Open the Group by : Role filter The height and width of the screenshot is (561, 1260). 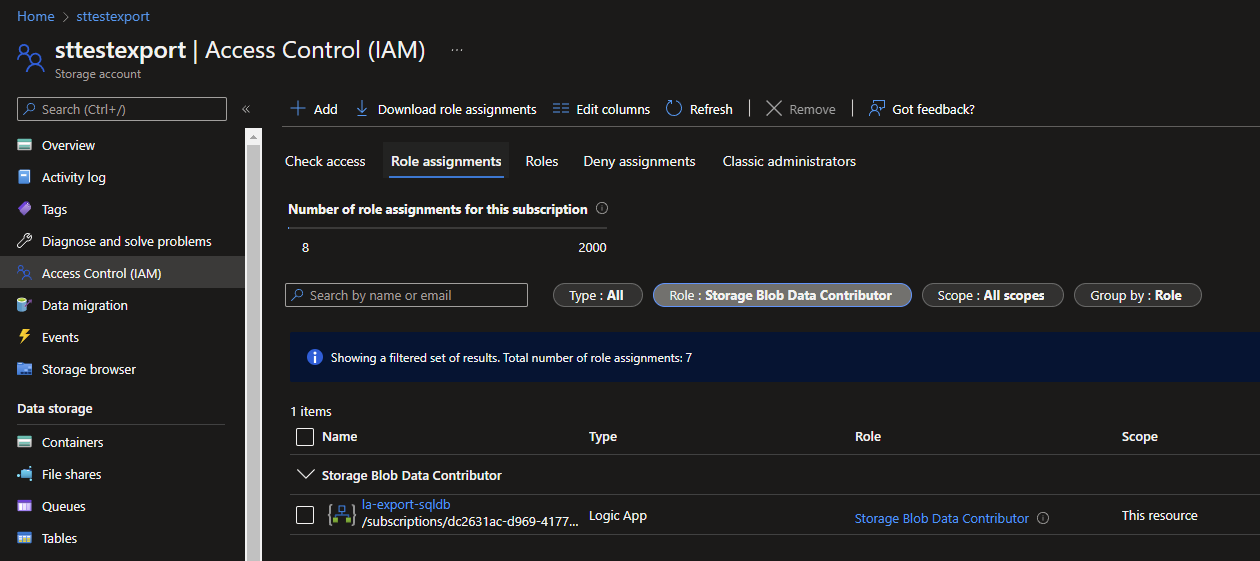coord(1137,295)
